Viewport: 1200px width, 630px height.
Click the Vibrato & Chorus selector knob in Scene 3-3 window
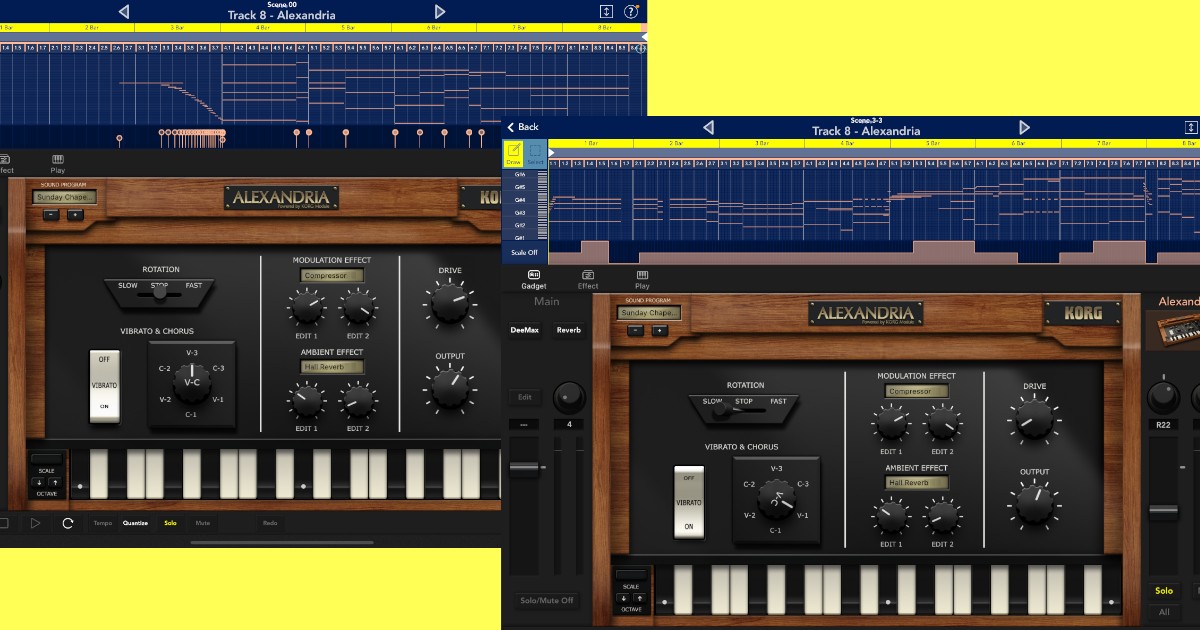pyautogui.click(x=776, y=499)
